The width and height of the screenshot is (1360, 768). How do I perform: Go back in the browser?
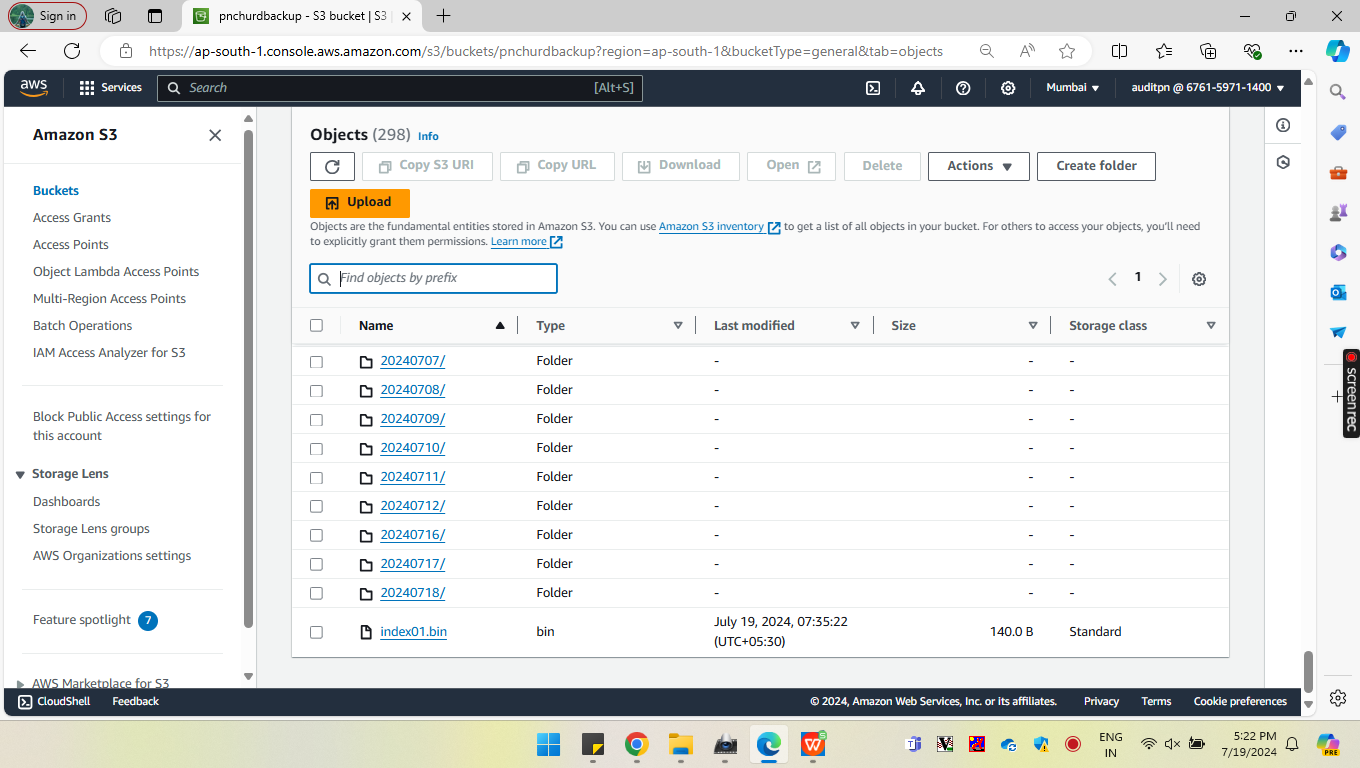point(28,51)
